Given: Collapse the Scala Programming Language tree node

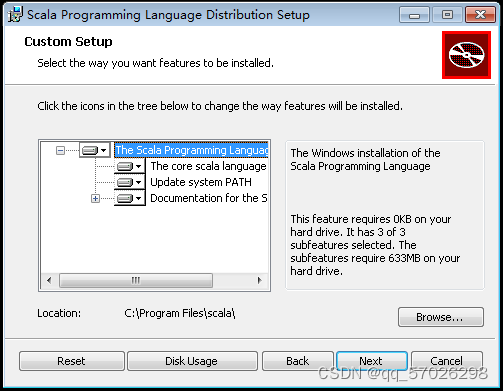Looking at the screenshot, I should click(60, 150).
